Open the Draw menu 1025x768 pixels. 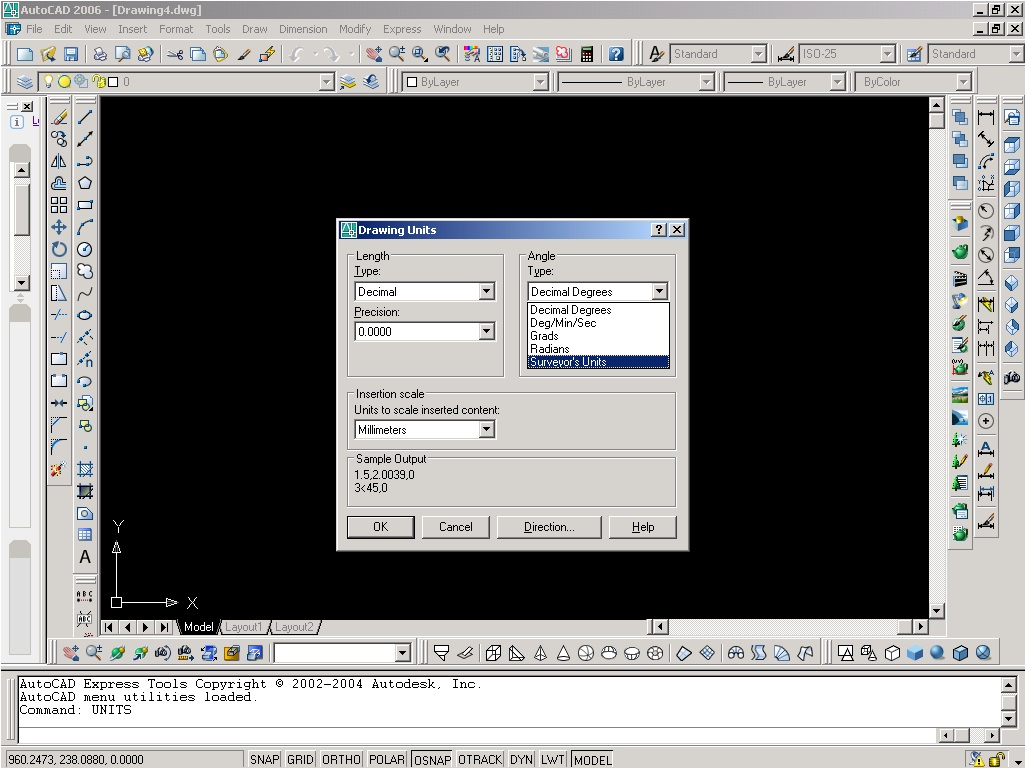254,29
